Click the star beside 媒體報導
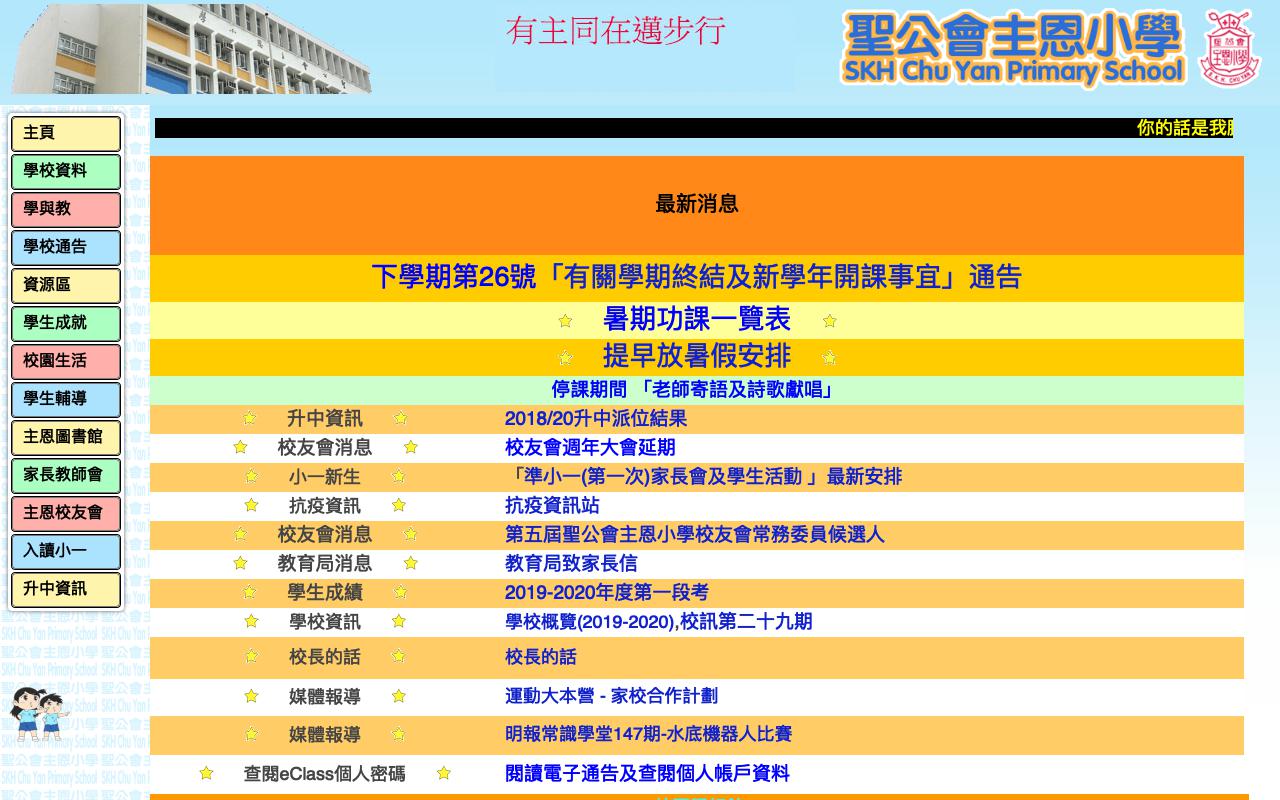 pos(251,696)
